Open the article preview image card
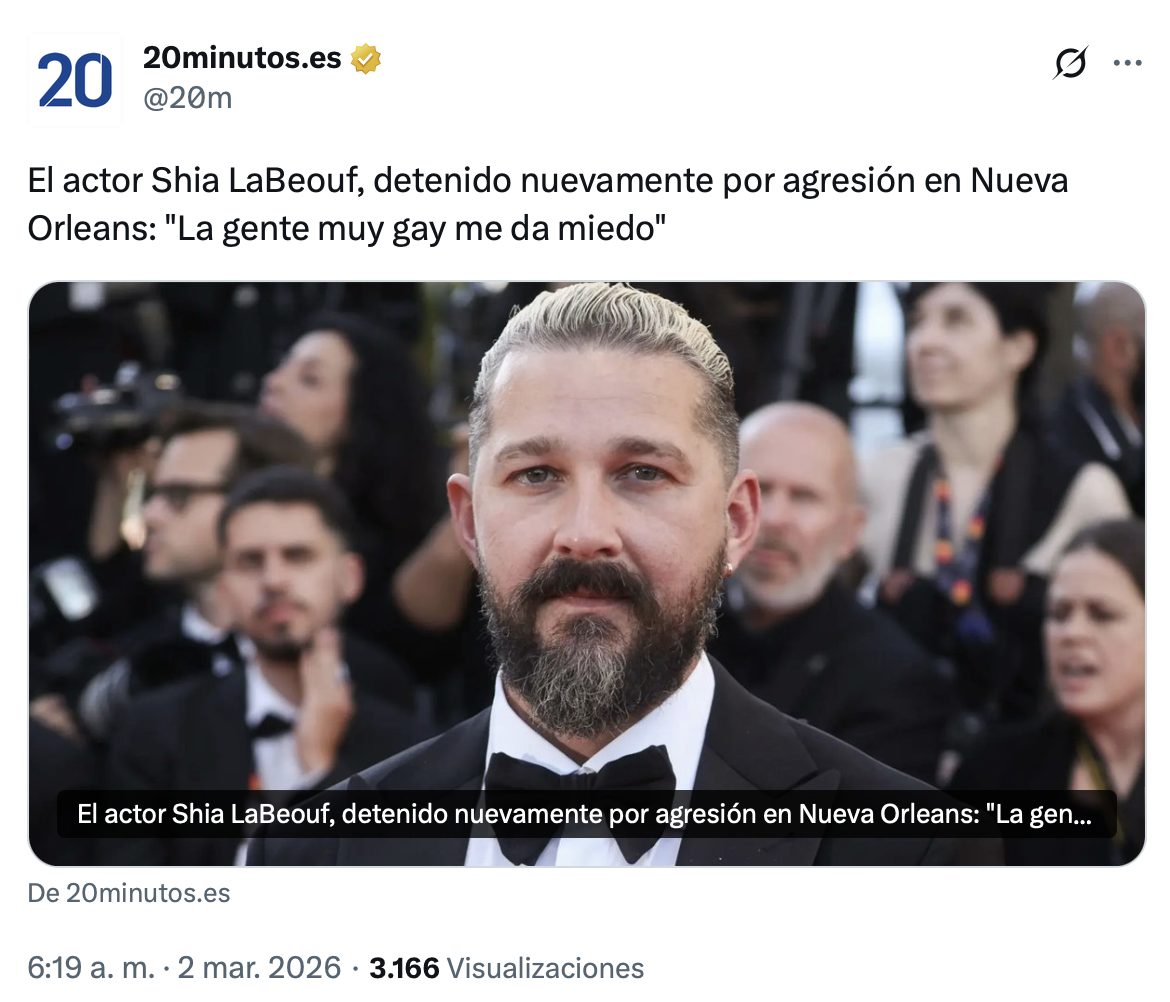 [x=586, y=574]
